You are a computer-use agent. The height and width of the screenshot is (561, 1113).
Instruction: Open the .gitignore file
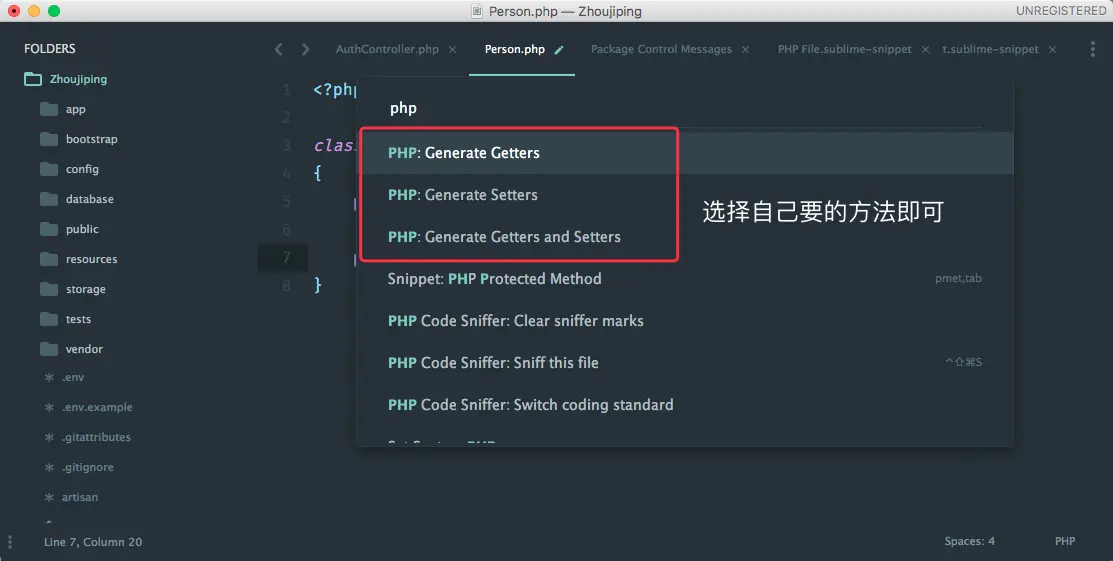[x=87, y=467]
